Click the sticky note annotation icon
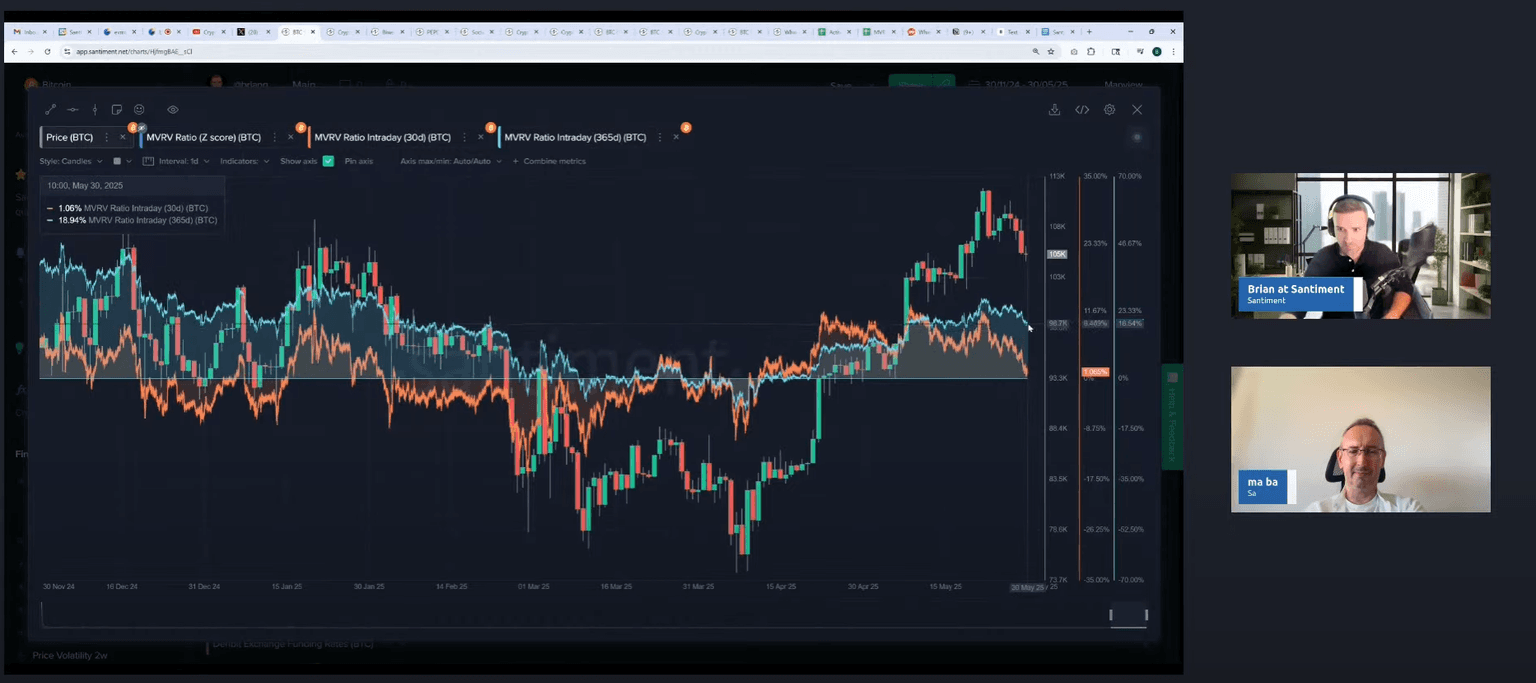This screenshot has width=1536, height=683. coord(117,110)
